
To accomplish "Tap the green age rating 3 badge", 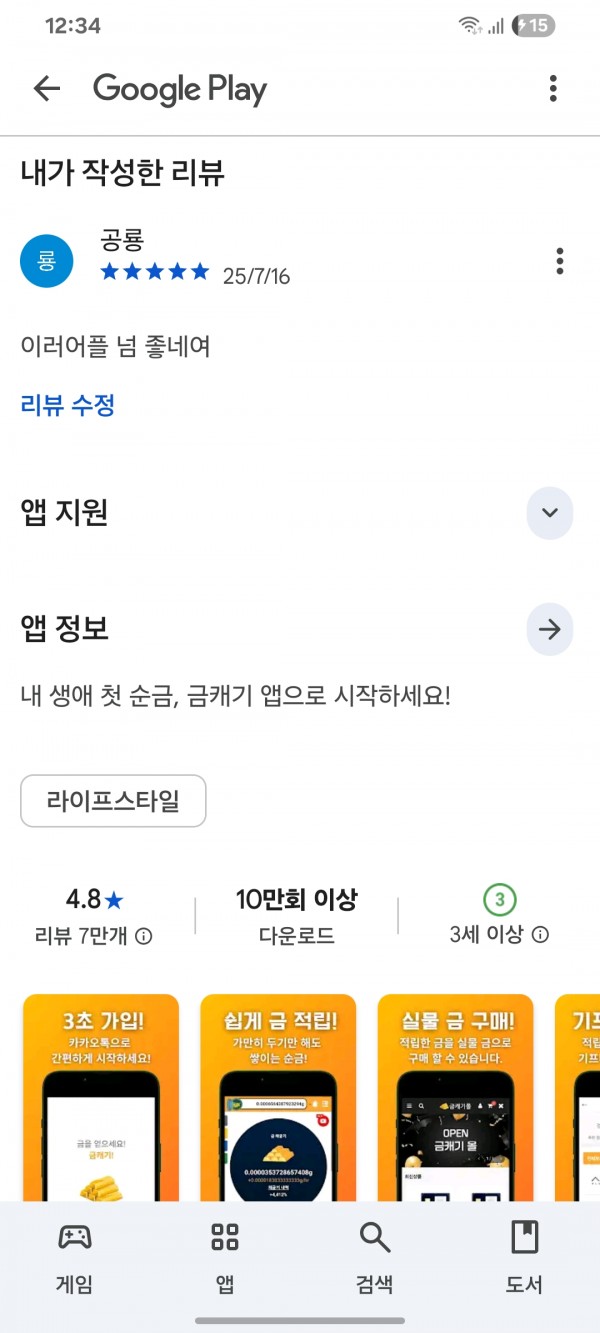I will coord(499,900).
